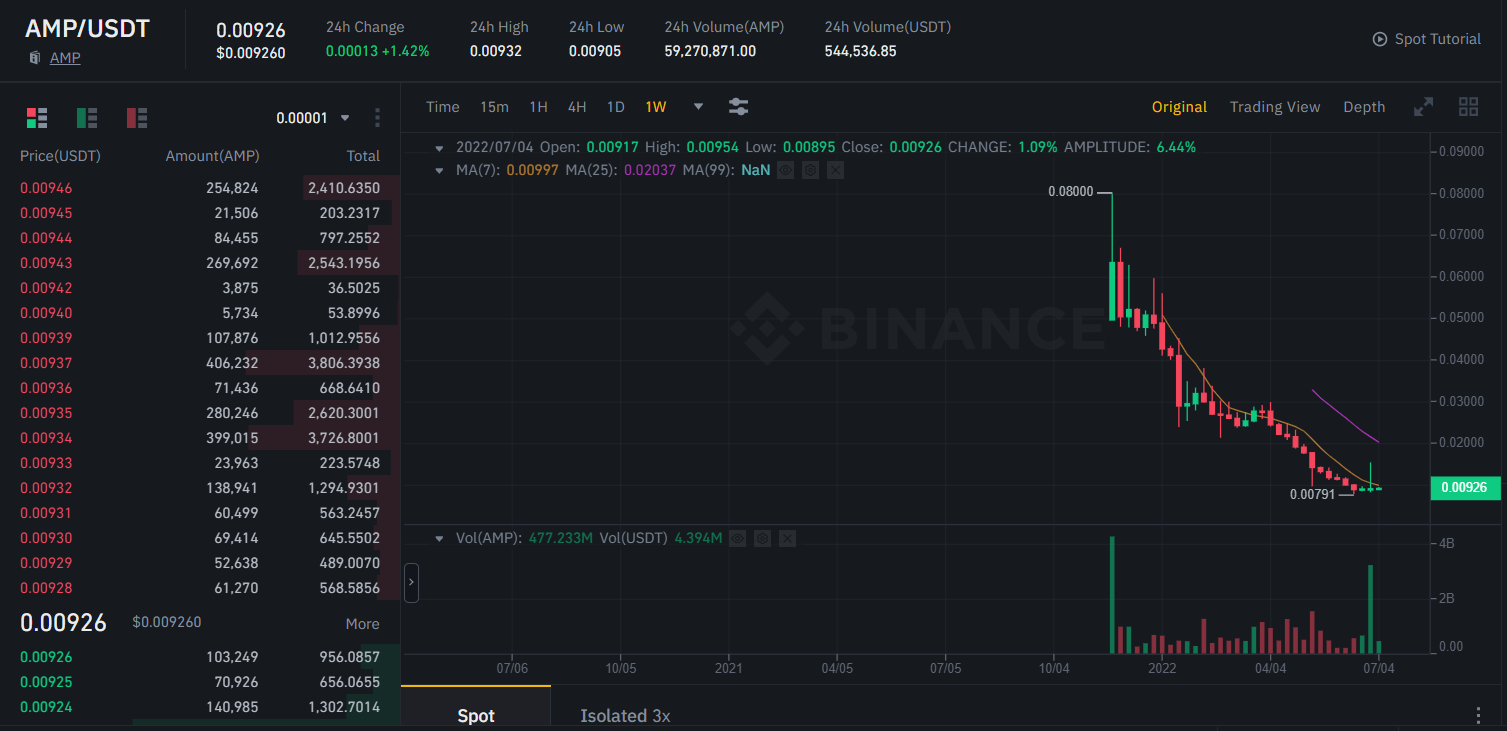Select 1H chart interval
The width and height of the screenshot is (1507, 731).
pyautogui.click(x=538, y=107)
